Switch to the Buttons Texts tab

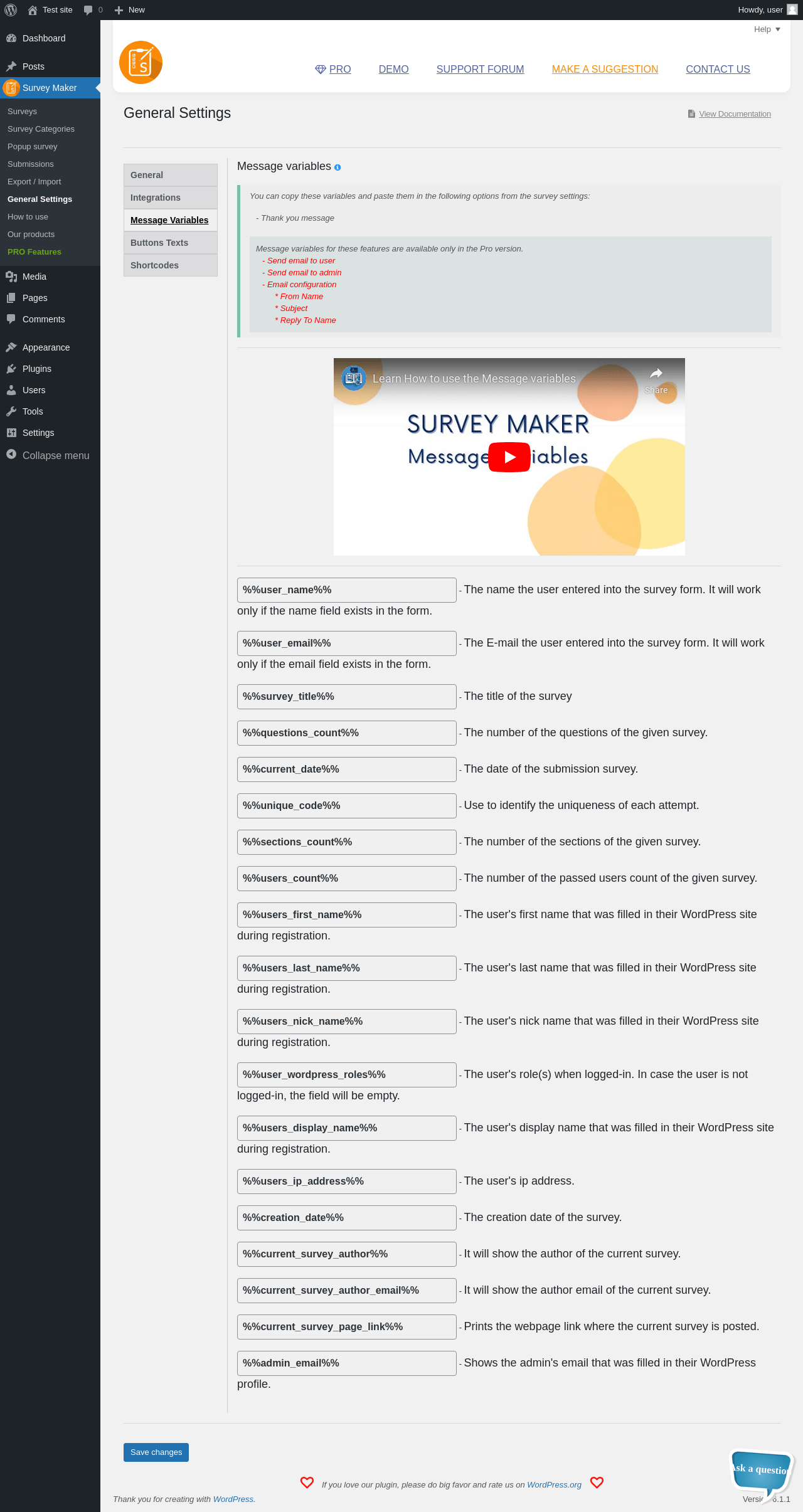pyautogui.click(x=171, y=243)
